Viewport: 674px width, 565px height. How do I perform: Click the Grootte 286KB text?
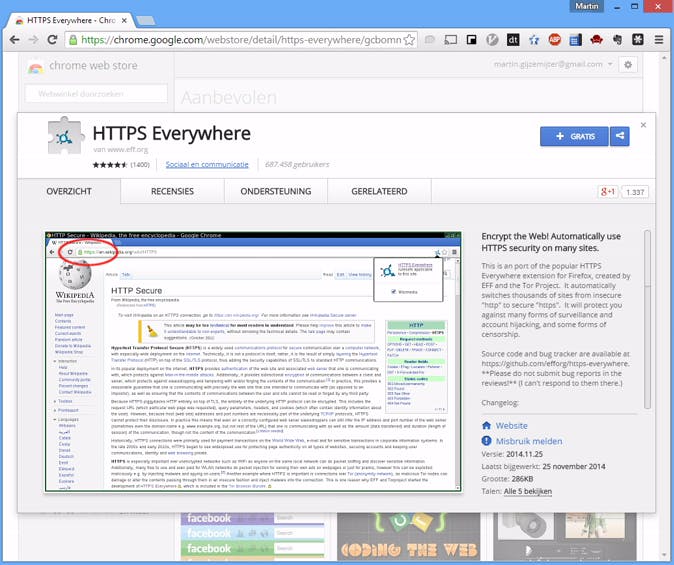(x=507, y=479)
